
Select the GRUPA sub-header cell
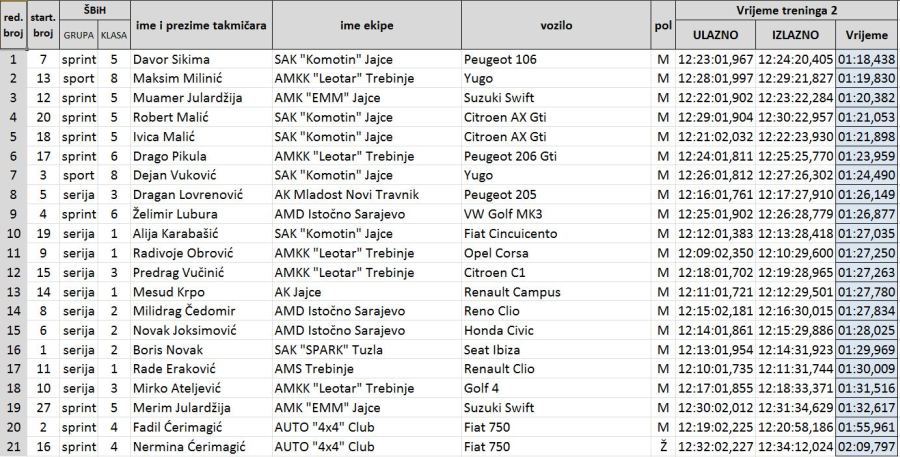pyautogui.click(x=78, y=35)
